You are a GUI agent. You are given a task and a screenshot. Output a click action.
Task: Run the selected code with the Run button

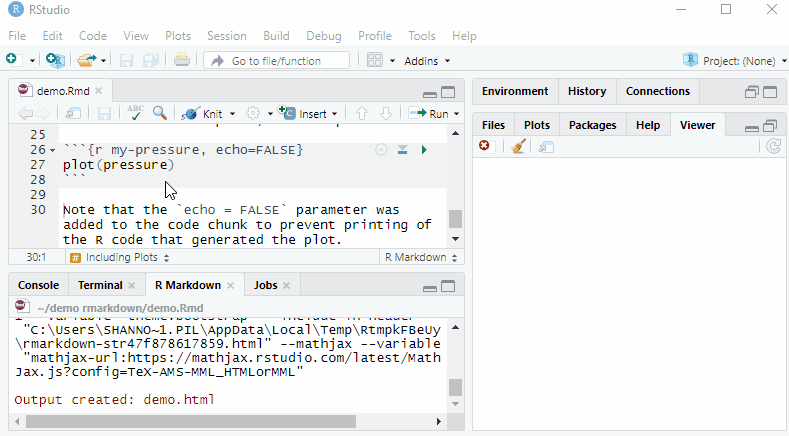click(x=429, y=113)
